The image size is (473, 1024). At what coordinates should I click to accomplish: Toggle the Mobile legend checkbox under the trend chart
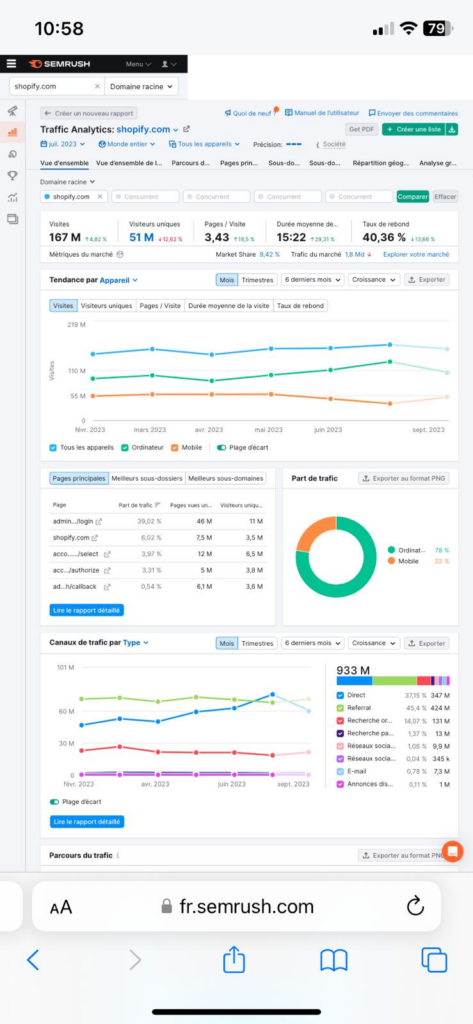pos(174,447)
